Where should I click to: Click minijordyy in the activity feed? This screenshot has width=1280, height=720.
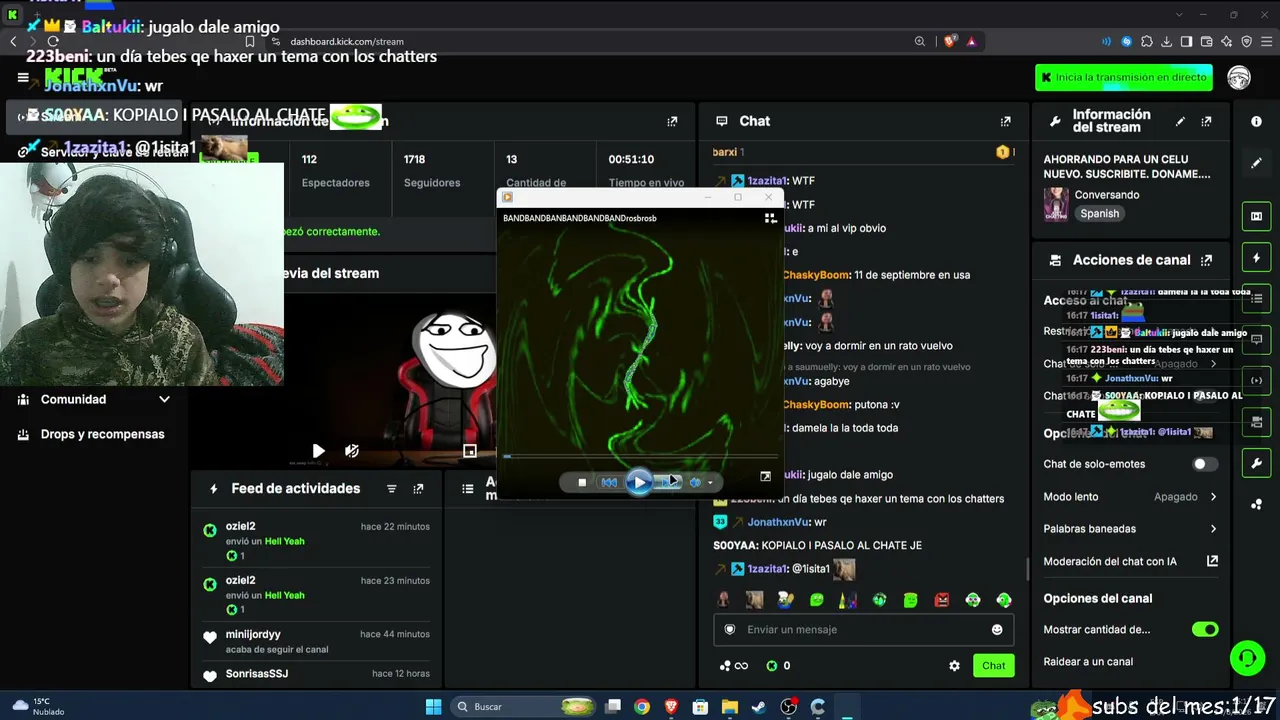(253, 634)
